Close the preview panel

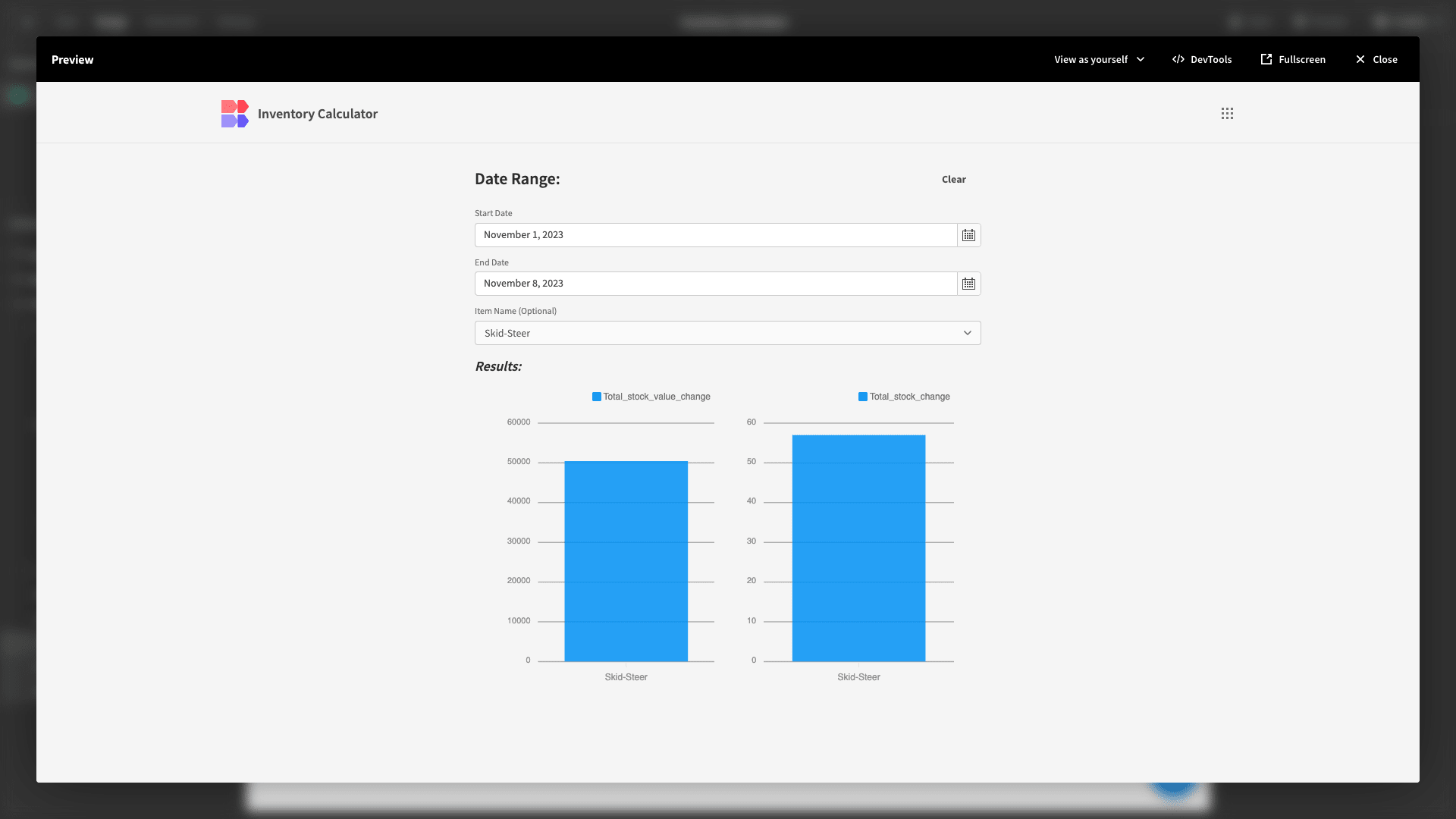click(x=1376, y=59)
